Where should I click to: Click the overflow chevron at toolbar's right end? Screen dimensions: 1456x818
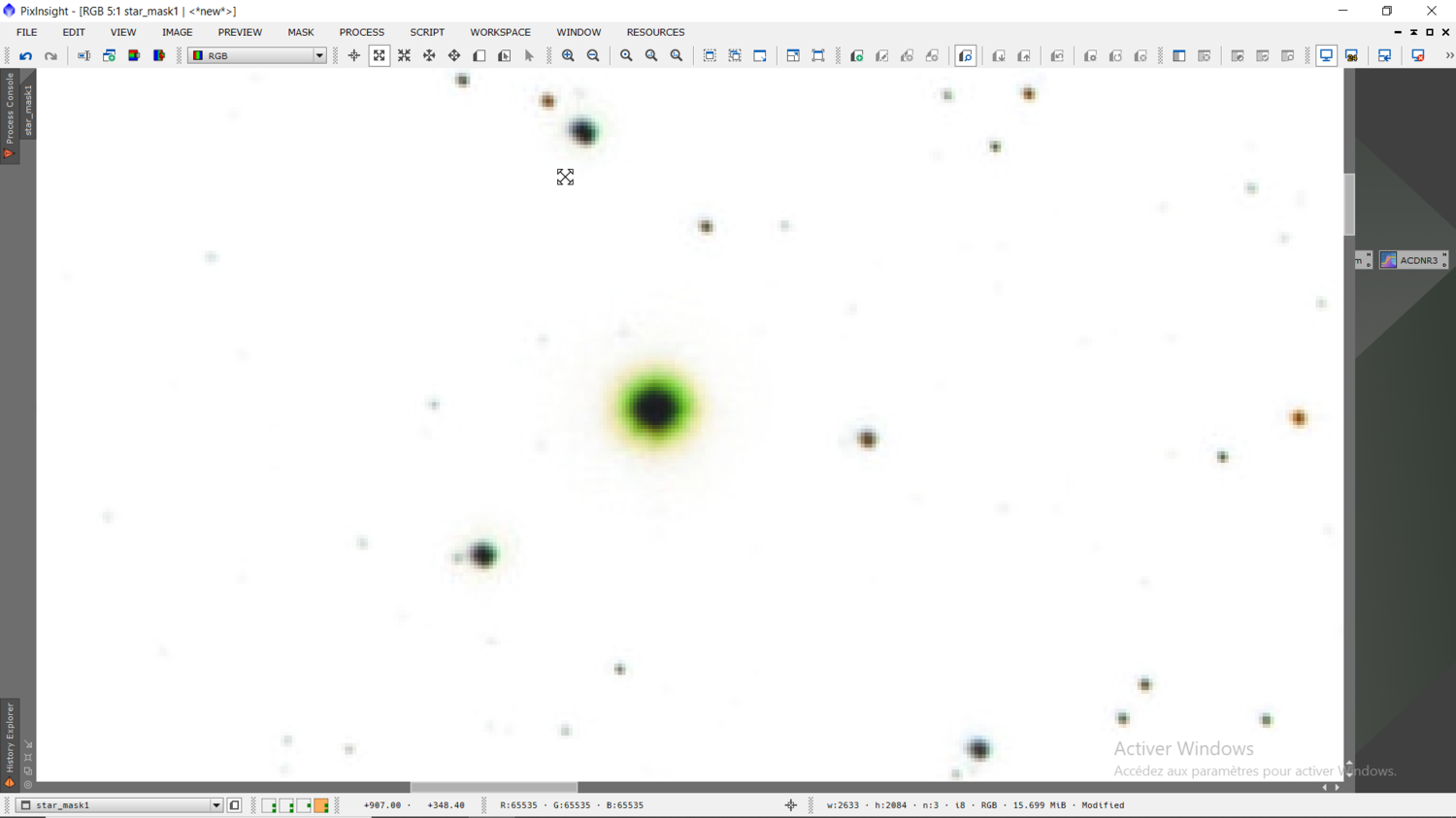[1447, 55]
